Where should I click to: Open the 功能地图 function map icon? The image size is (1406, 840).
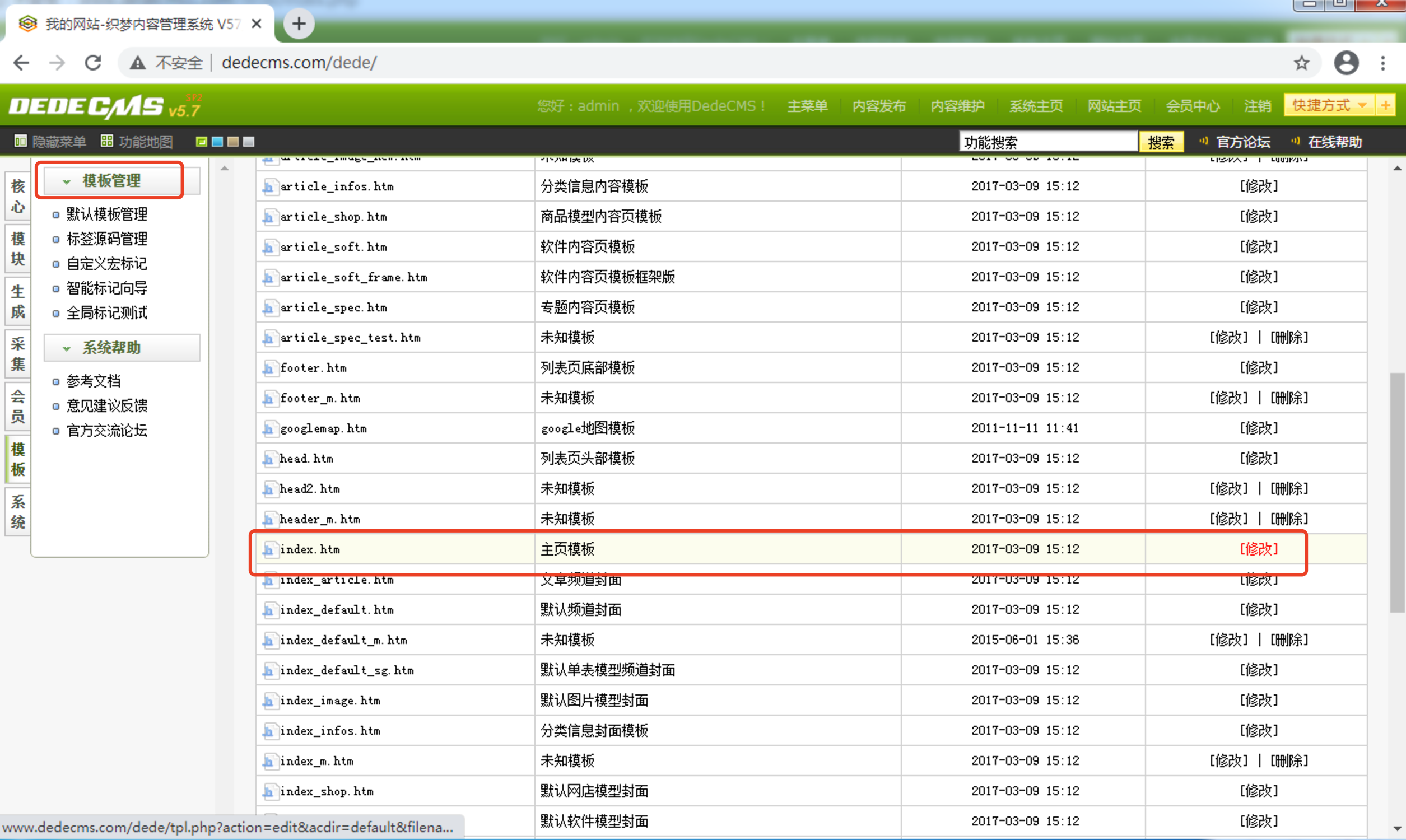(108, 141)
